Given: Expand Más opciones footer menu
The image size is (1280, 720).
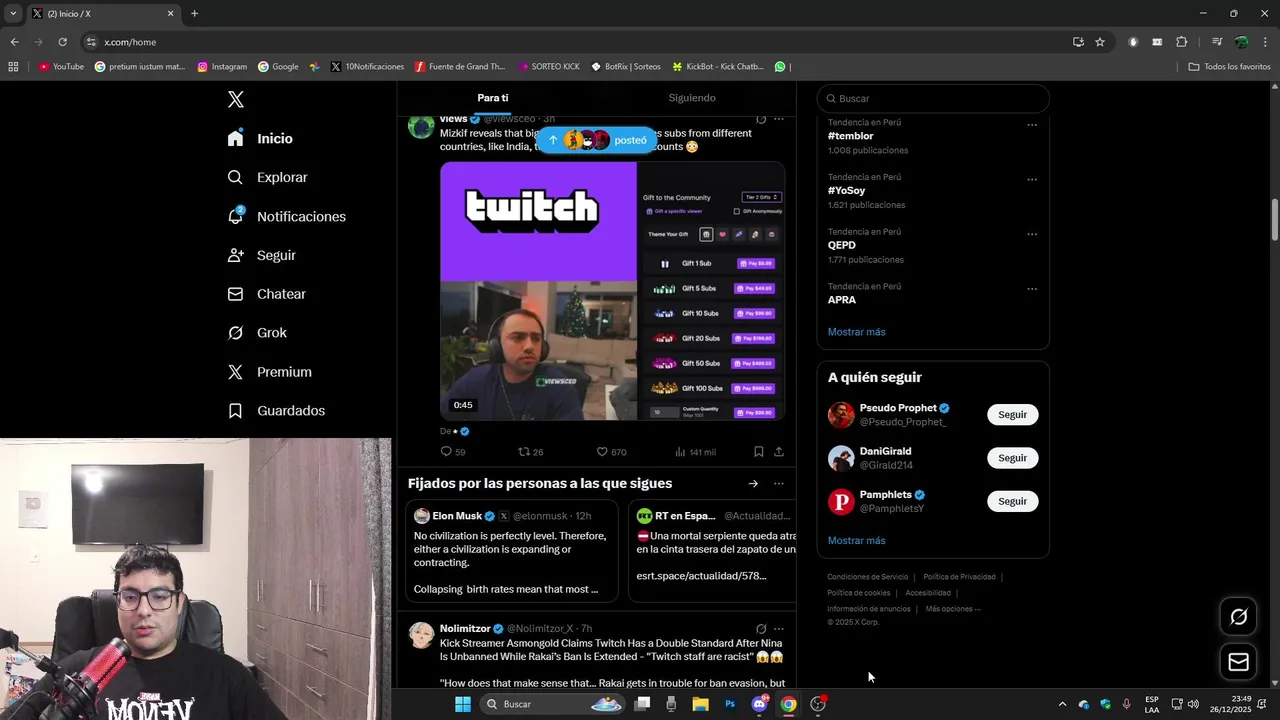Looking at the screenshot, I should (x=953, y=609).
